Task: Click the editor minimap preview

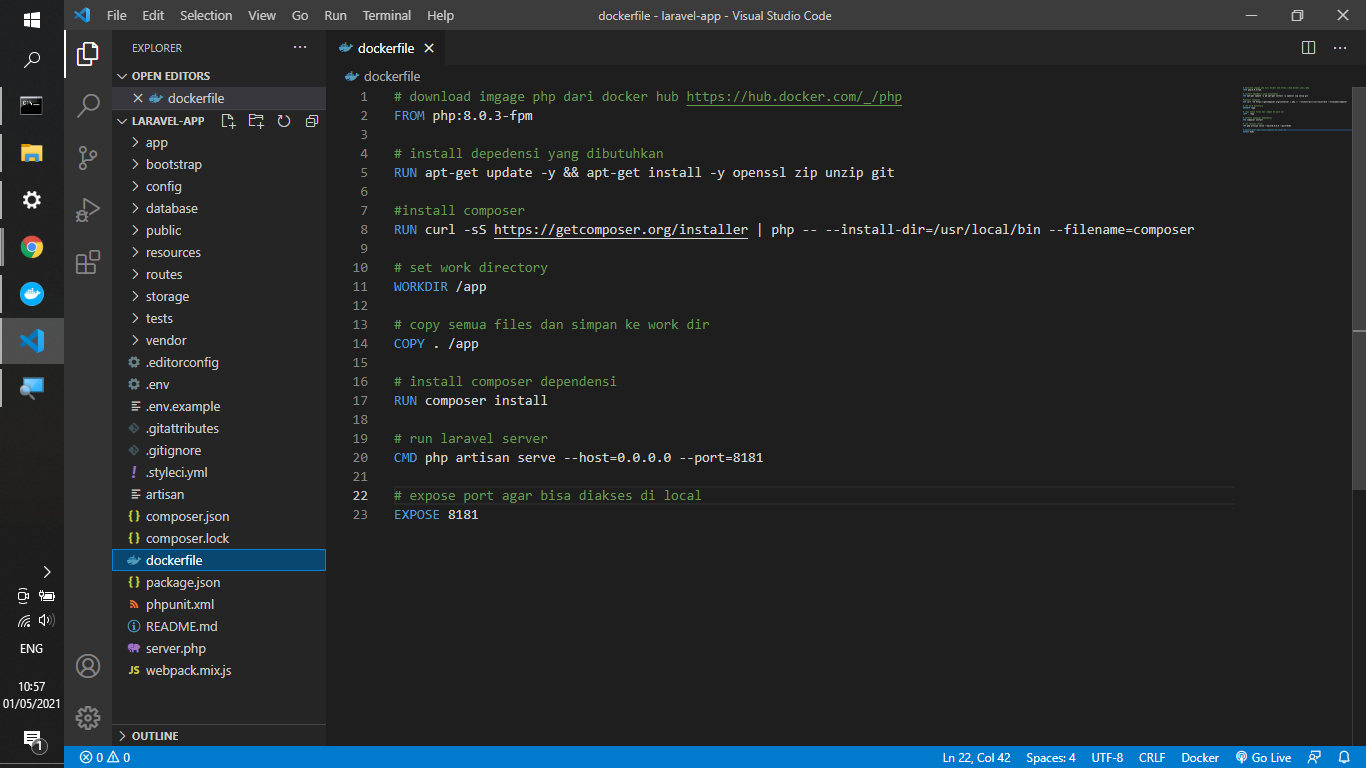Action: point(1296,110)
